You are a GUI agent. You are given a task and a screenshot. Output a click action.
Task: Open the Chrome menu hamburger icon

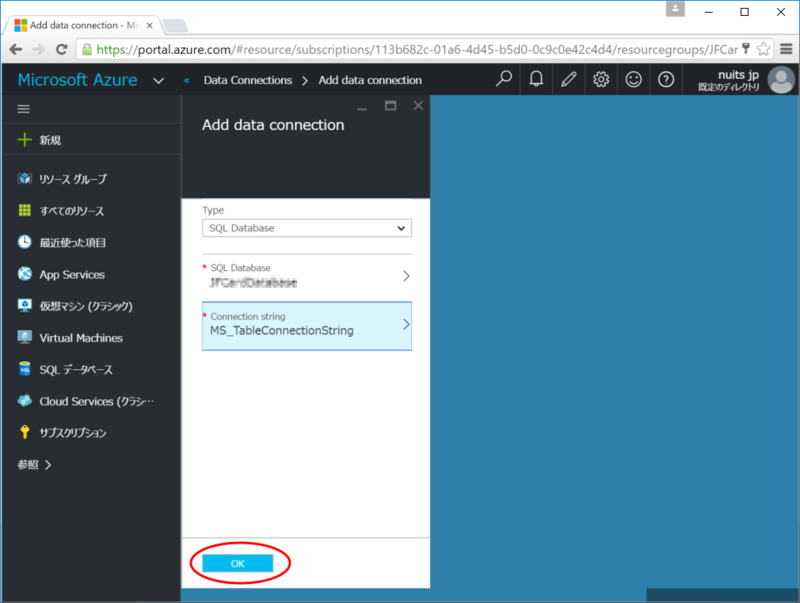pyautogui.click(x=786, y=49)
